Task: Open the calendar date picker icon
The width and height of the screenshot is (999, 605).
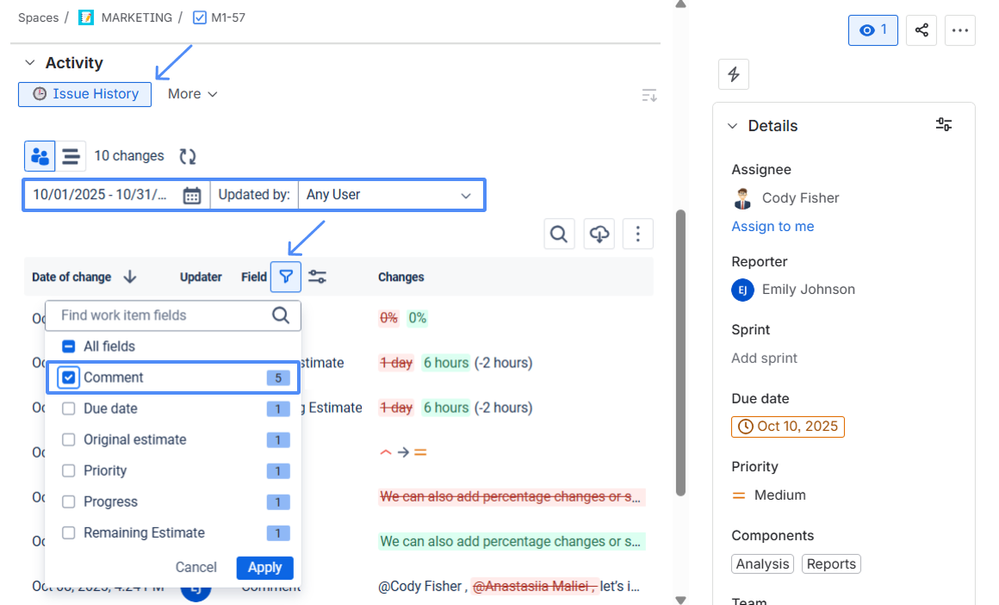Action: pyautogui.click(x=192, y=195)
